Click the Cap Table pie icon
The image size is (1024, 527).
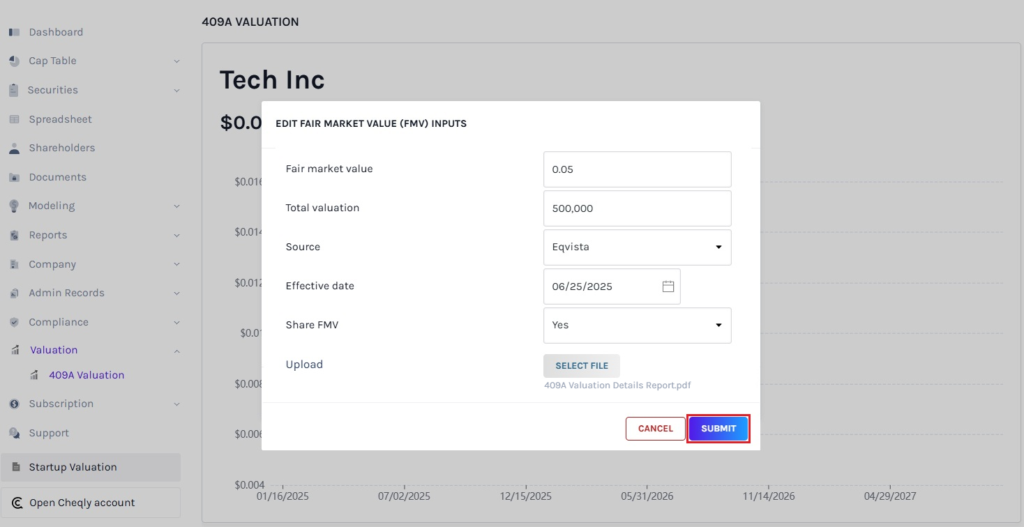(x=14, y=61)
